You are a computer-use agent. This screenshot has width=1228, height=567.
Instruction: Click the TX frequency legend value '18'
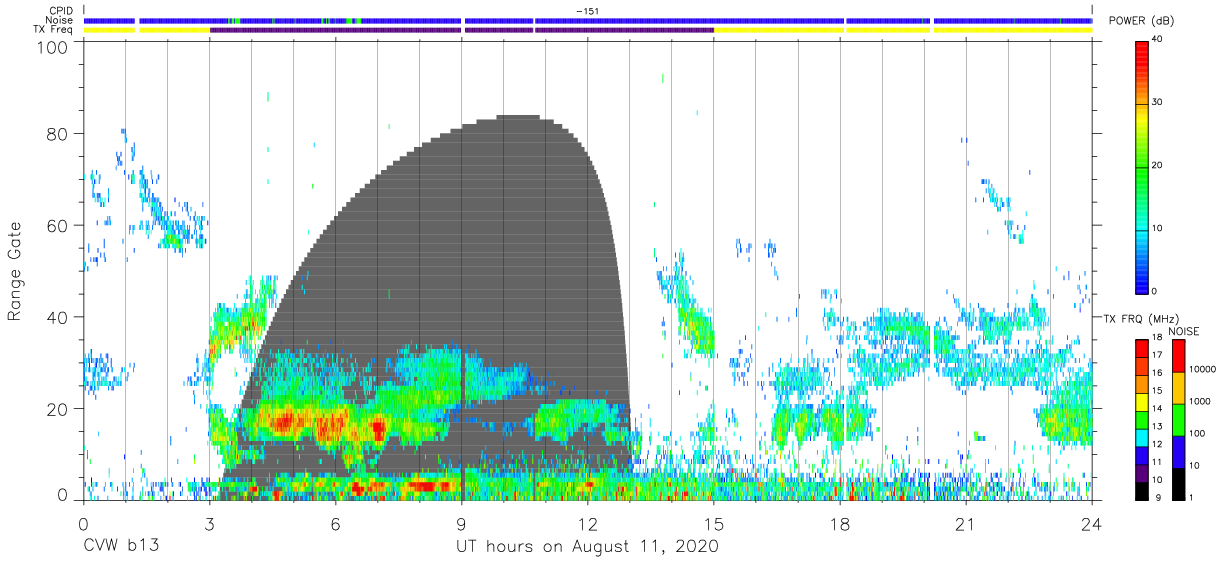[x=1156, y=338]
